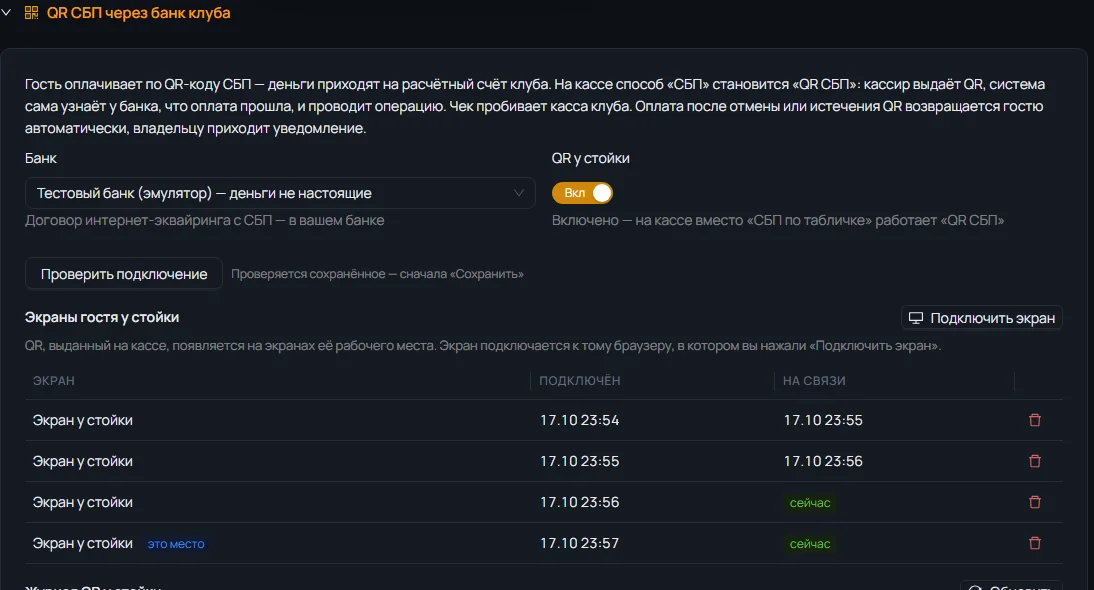The width and height of the screenshot is (1094, 590).
Task: Click "Экран у стойки" name beside "это место"
Action: point(82,543)
